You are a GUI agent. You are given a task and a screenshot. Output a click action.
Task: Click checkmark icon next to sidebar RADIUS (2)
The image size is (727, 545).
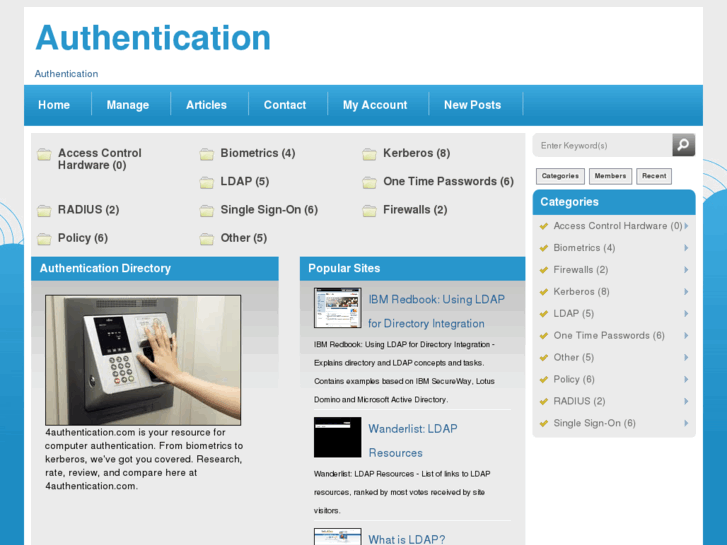click(x=544, y=402)
